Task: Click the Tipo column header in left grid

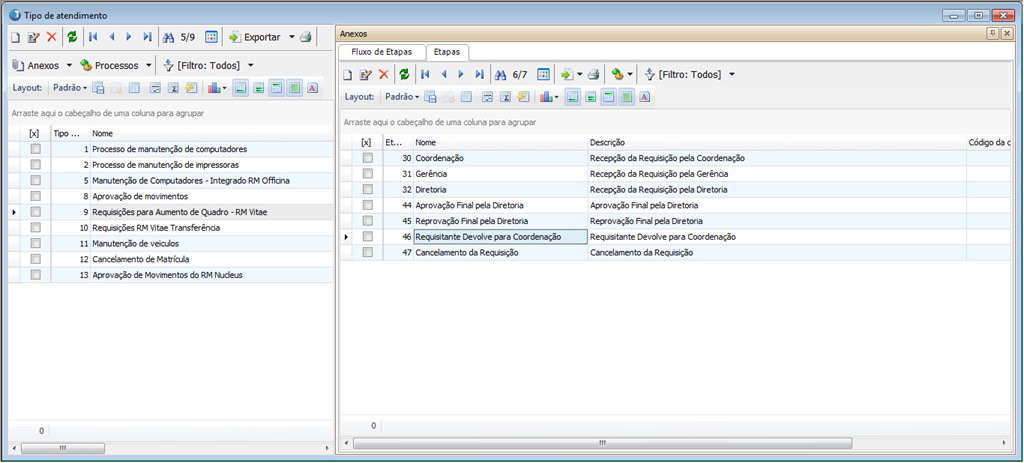Action: (x=70, y=133)
